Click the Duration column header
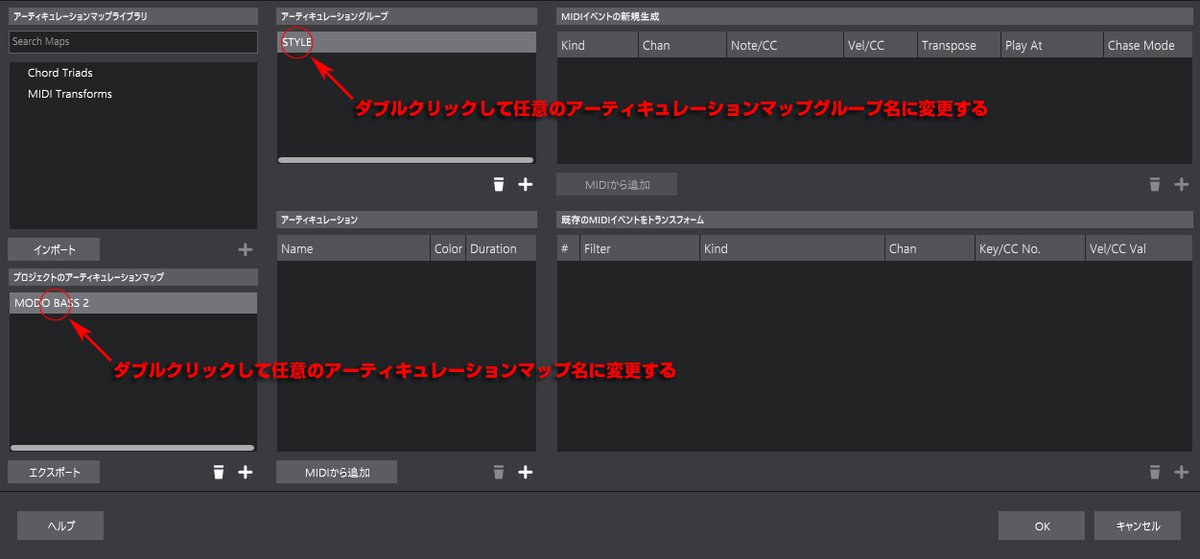This screenshot has height=559, width=1200. [x=501, y=249]
